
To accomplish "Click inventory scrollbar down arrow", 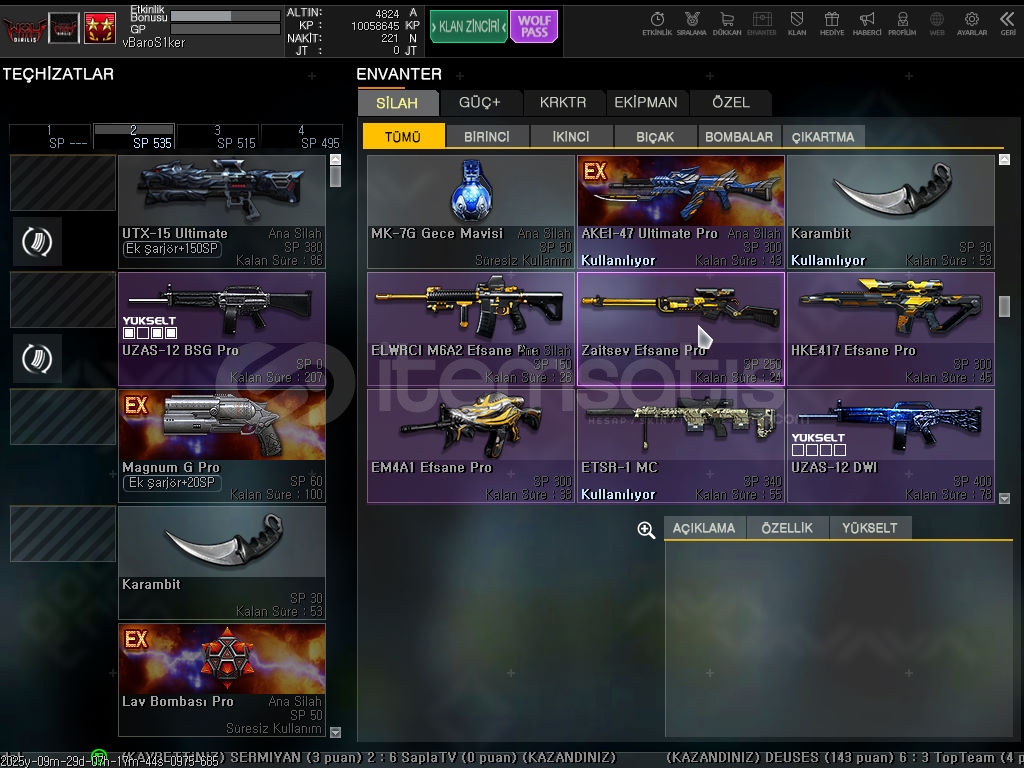I will click(x=1004, y=498).
